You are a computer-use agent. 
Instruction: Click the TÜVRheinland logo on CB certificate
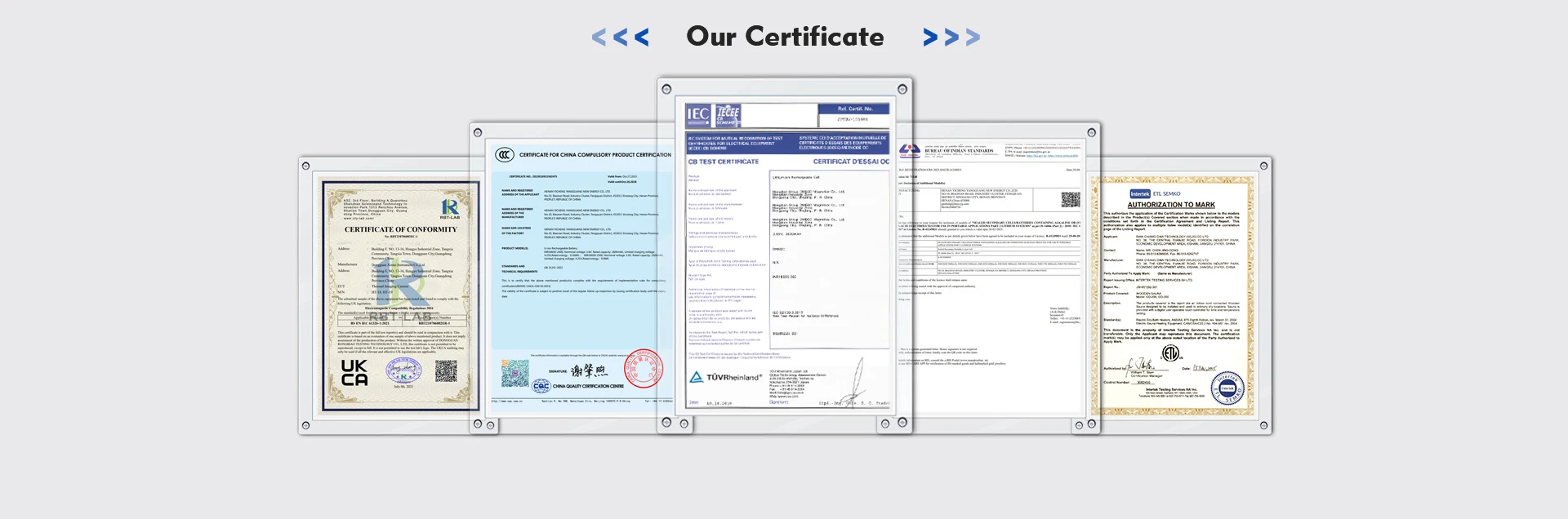tap(726, 377)
